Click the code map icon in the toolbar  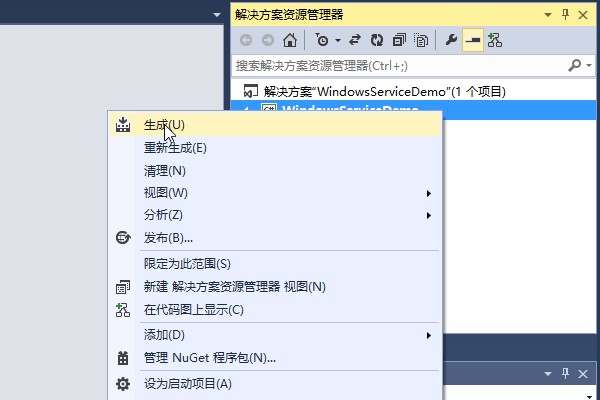[495, 40]
